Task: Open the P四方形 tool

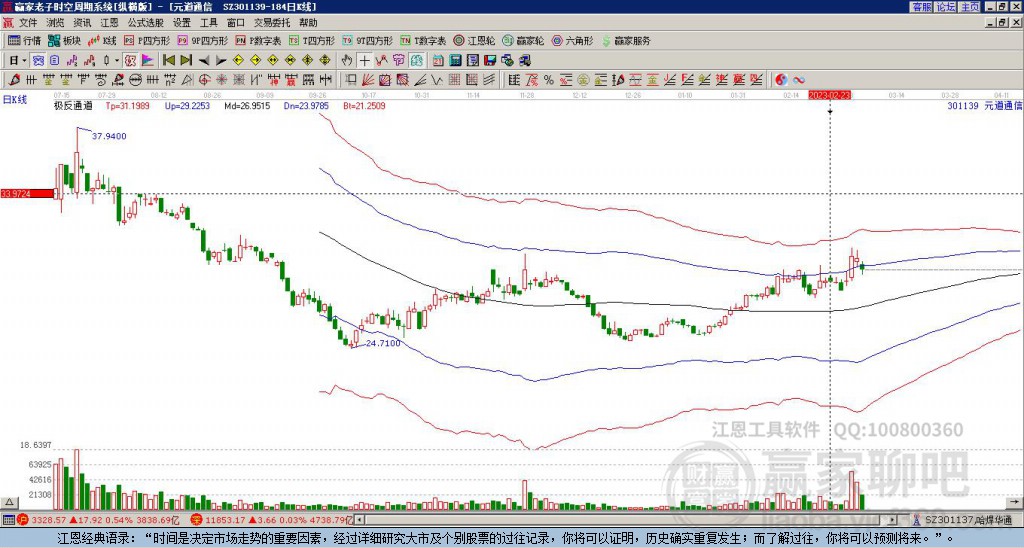Action: (x=146, y=40)
